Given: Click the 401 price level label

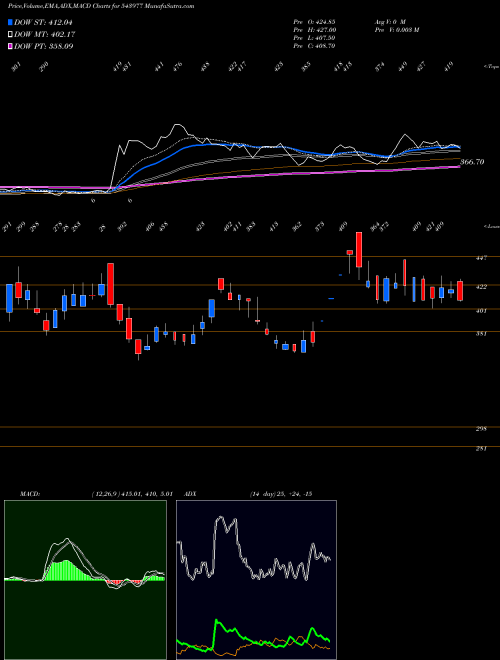Looking at the screenshot, I should click(481, 311).
